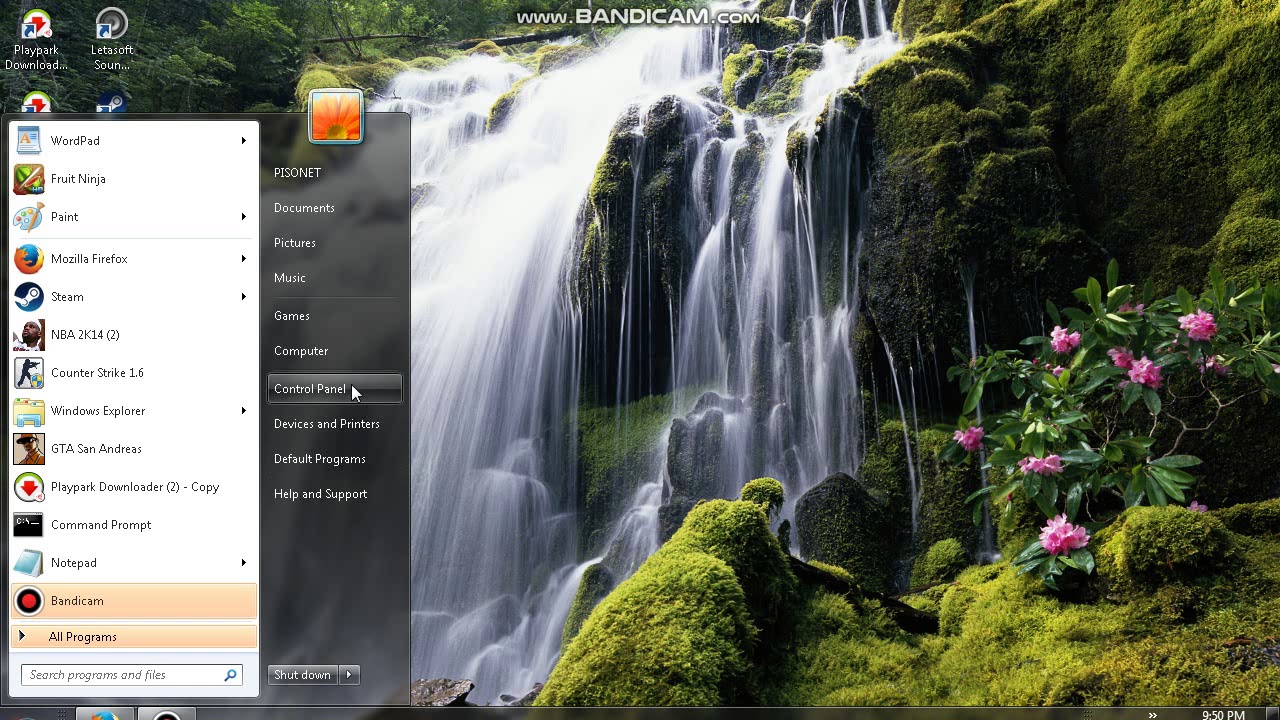Open the arrow next to Shut down
The width and height of the screenshot is (1280, 720).
[349, 675]
